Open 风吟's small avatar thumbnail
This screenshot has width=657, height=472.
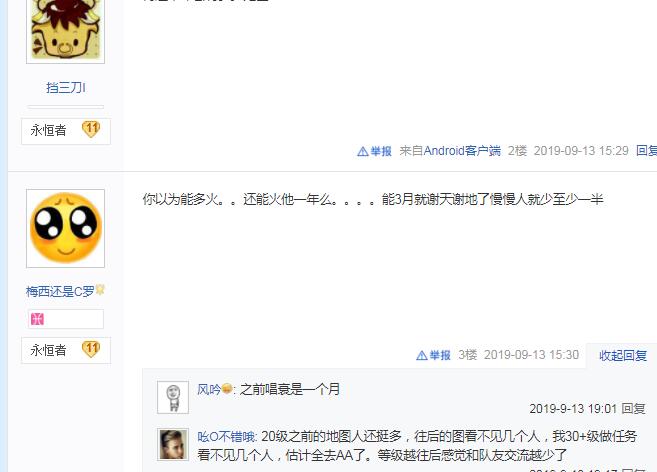[173, 397]
